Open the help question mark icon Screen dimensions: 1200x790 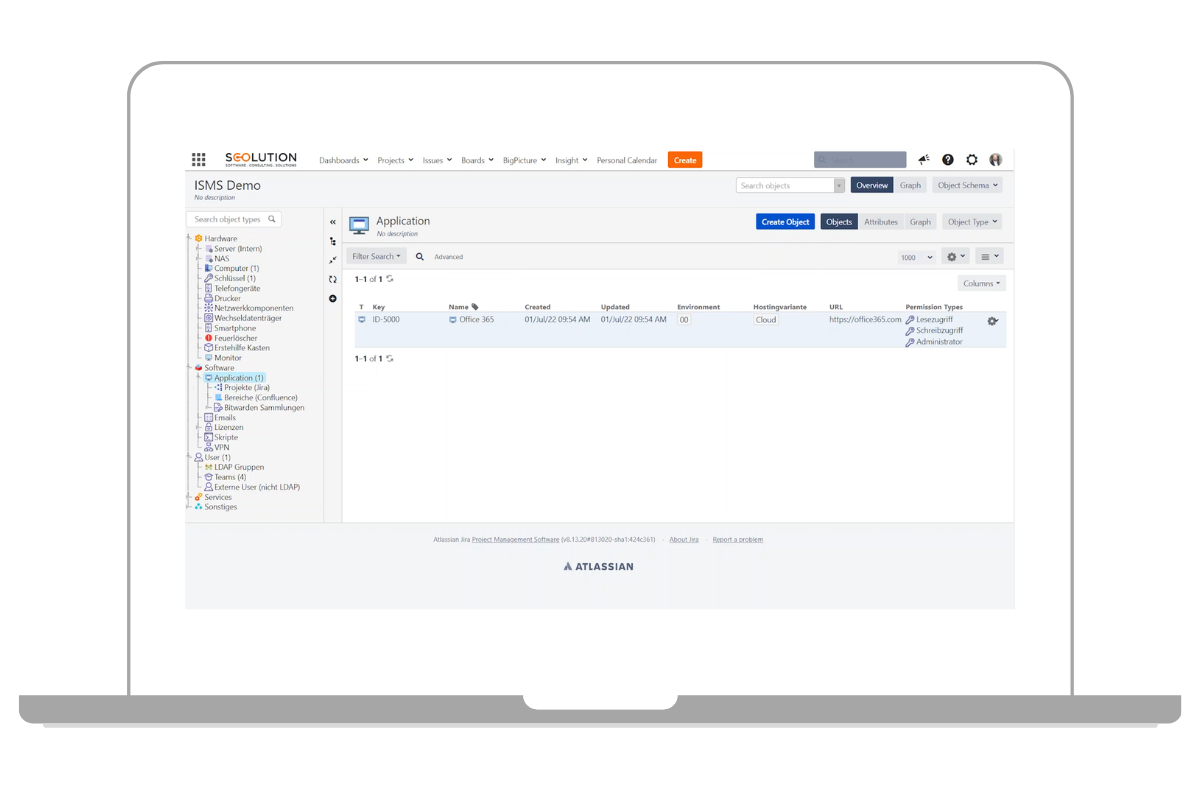coord(948,160)
